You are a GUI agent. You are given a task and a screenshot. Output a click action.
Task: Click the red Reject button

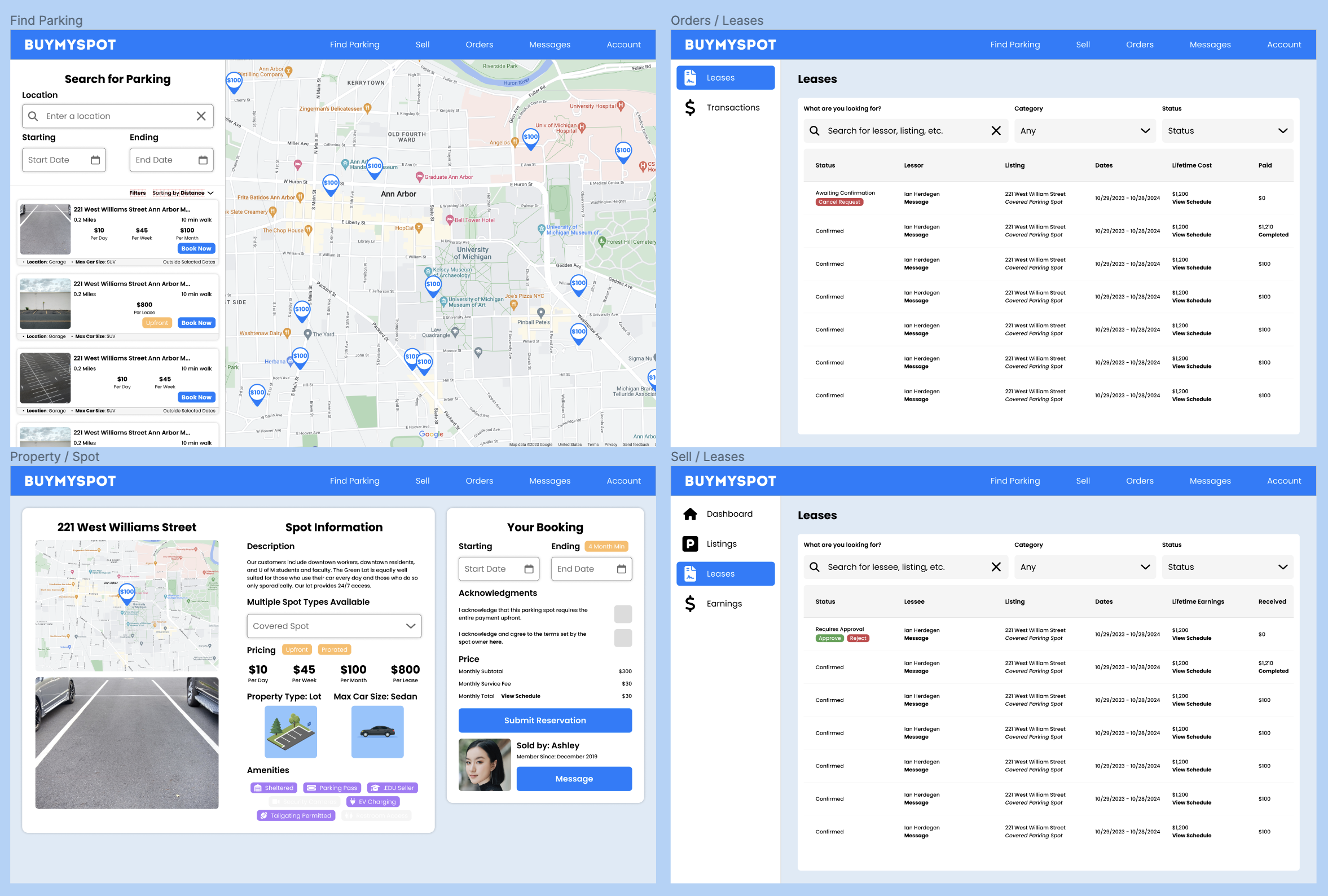pyautogui.click(x=858, y=638)
